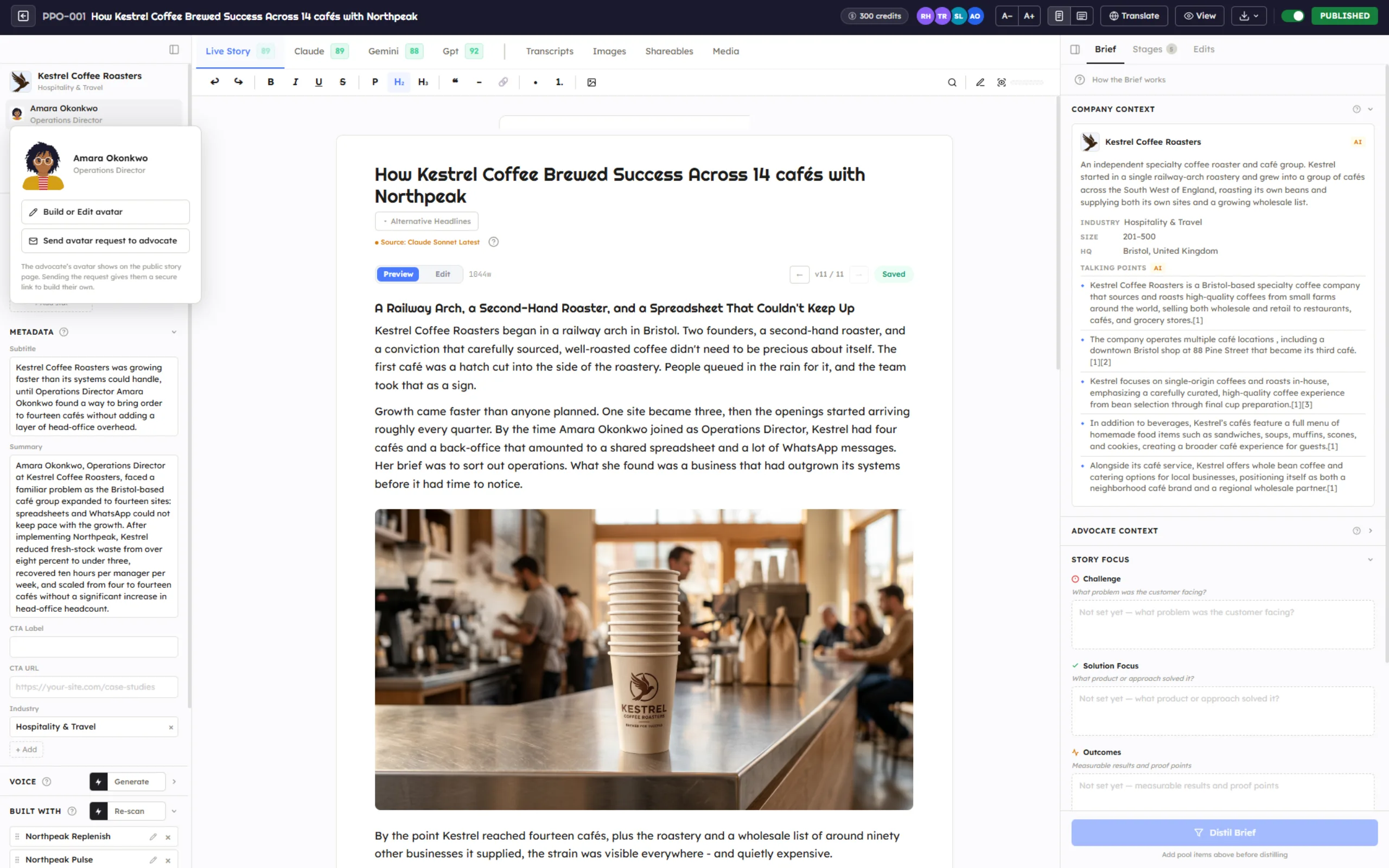This screenshot has width=1389, height=868.
Task: Click the CTA Label input field
Action: [x=93, y=647]
